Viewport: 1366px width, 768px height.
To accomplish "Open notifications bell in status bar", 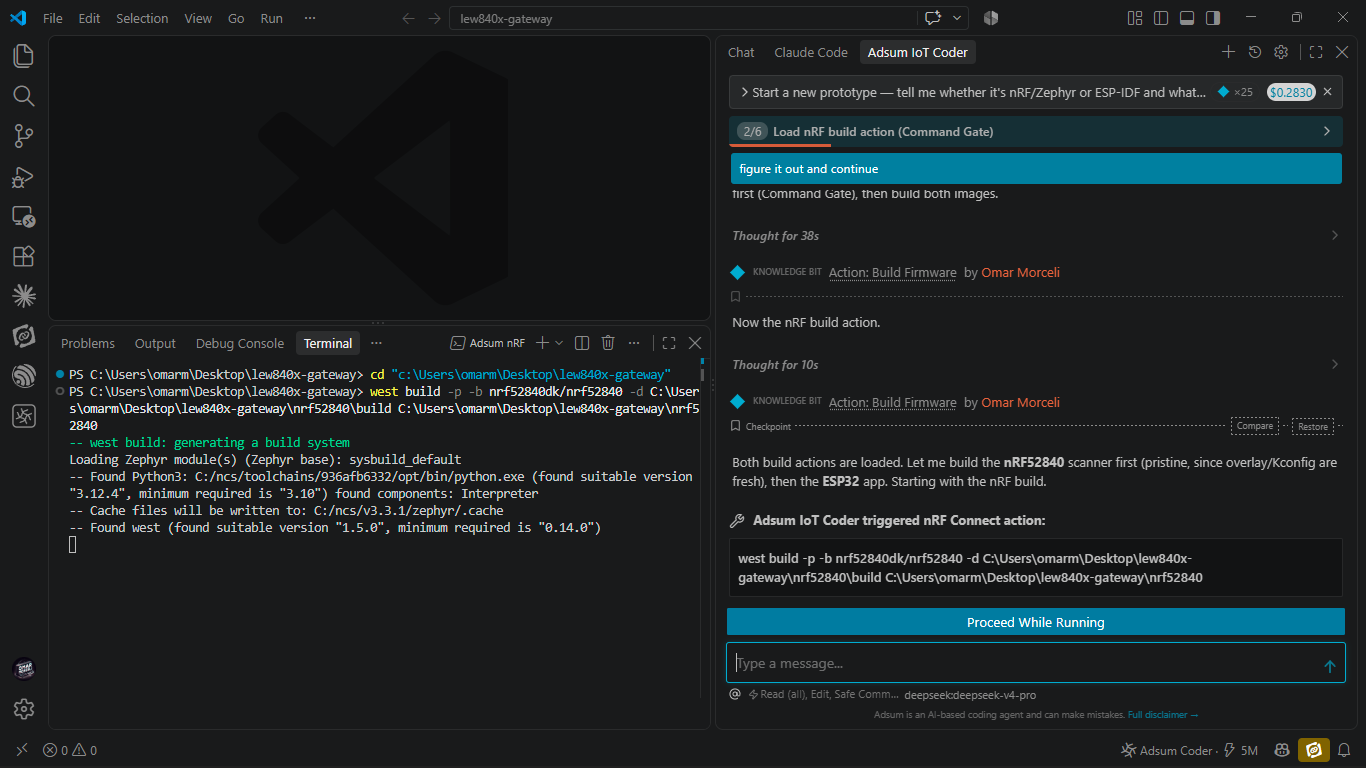I will coord(1345,750).
